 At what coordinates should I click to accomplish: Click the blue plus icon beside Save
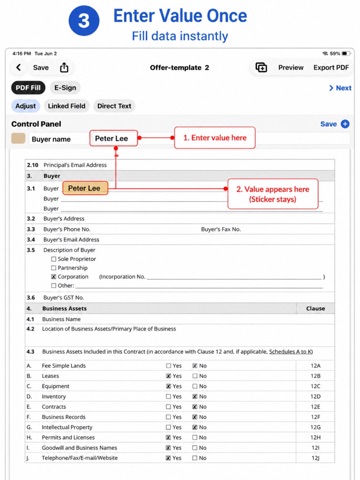[x=345, y=124]
